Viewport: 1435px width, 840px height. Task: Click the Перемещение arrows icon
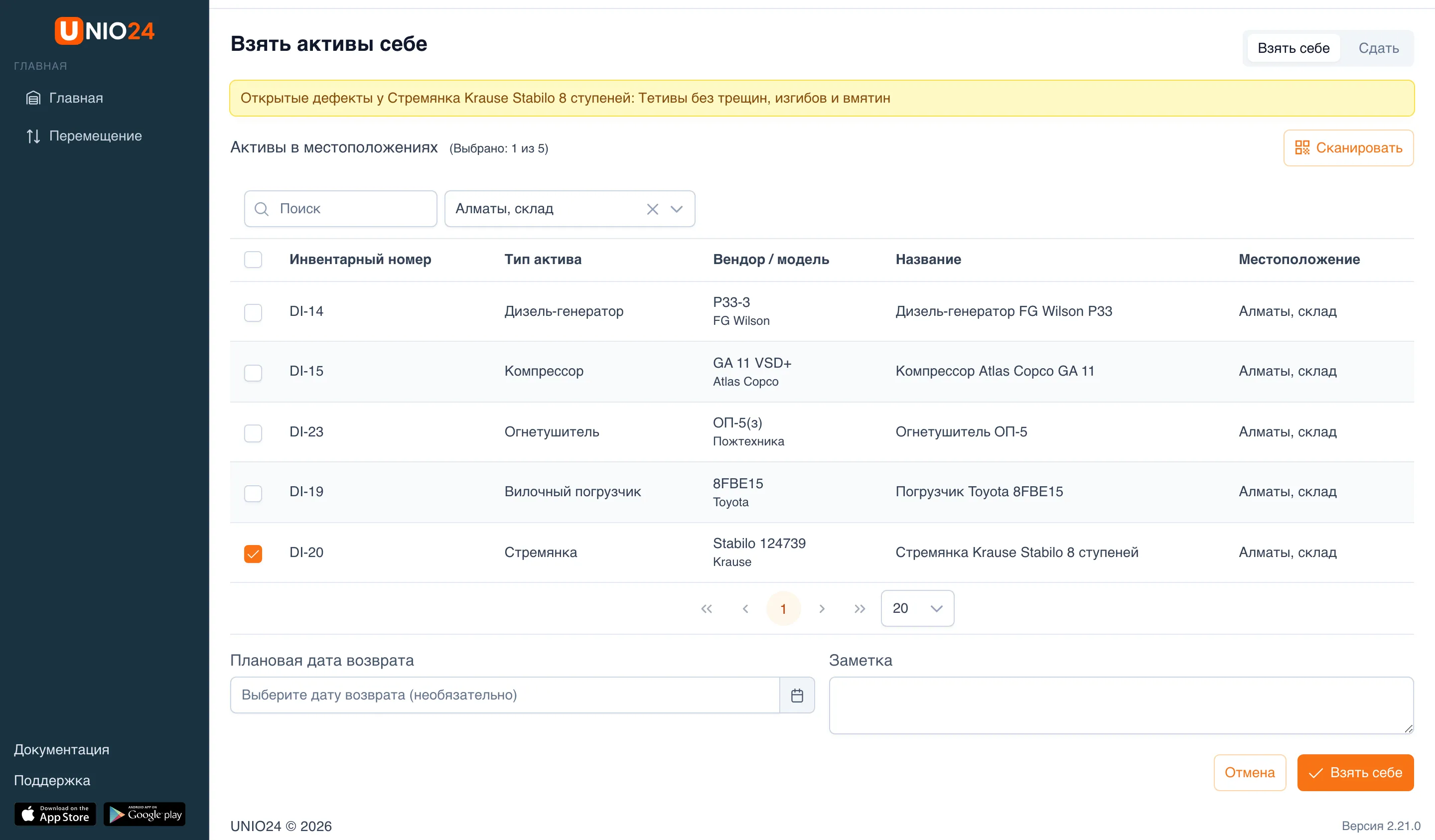click(x=33, y=136)
